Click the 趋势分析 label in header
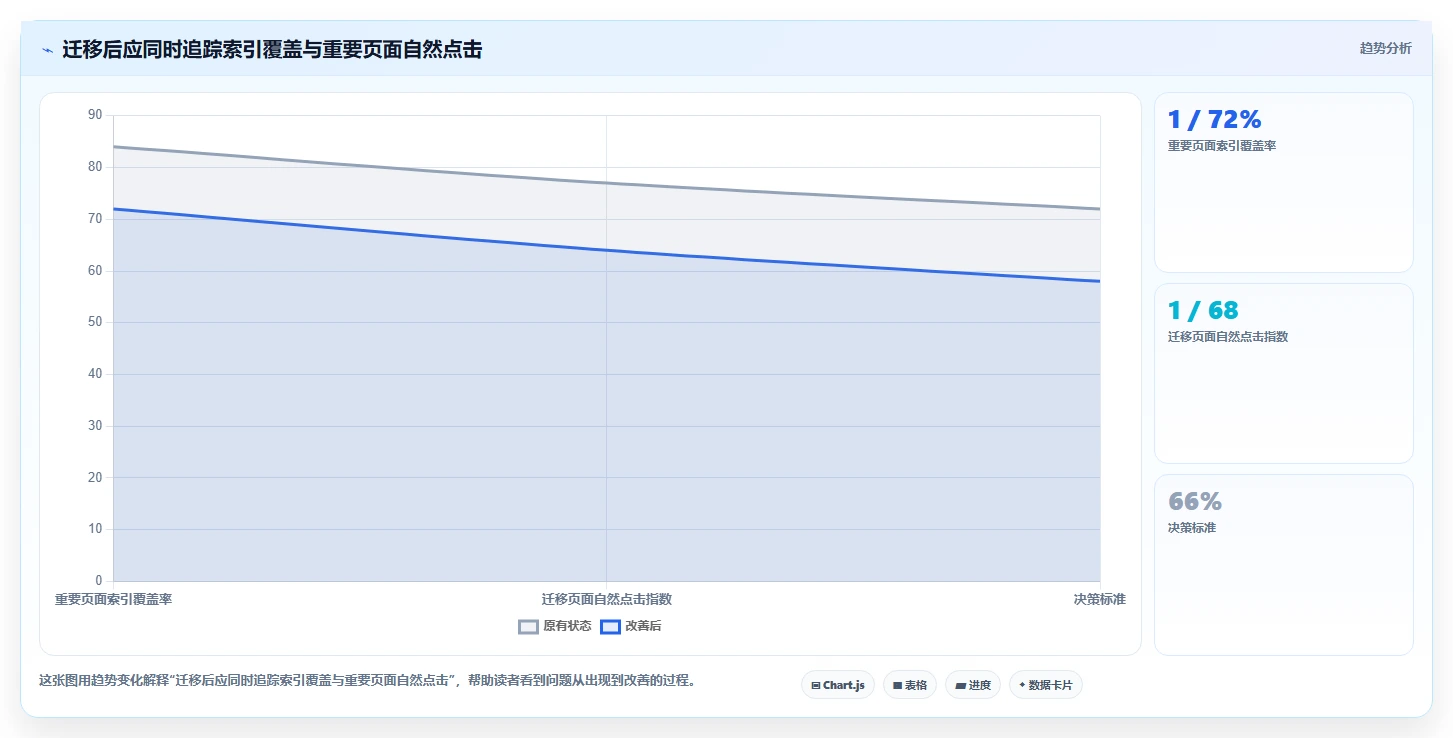This screenshot has height=738, width=1453. [1385, 48]
